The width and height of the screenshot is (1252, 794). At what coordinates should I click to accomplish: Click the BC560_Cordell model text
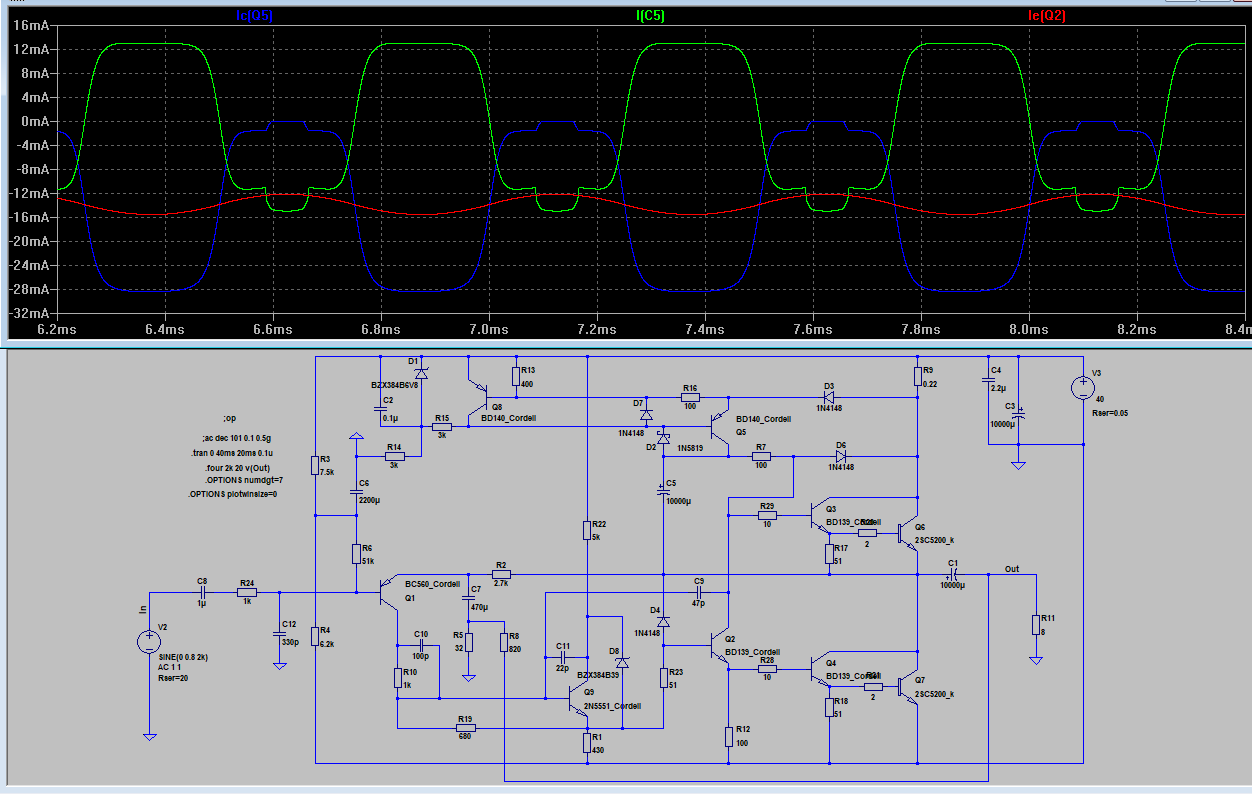pyautogui.click(x=433, y=584)
